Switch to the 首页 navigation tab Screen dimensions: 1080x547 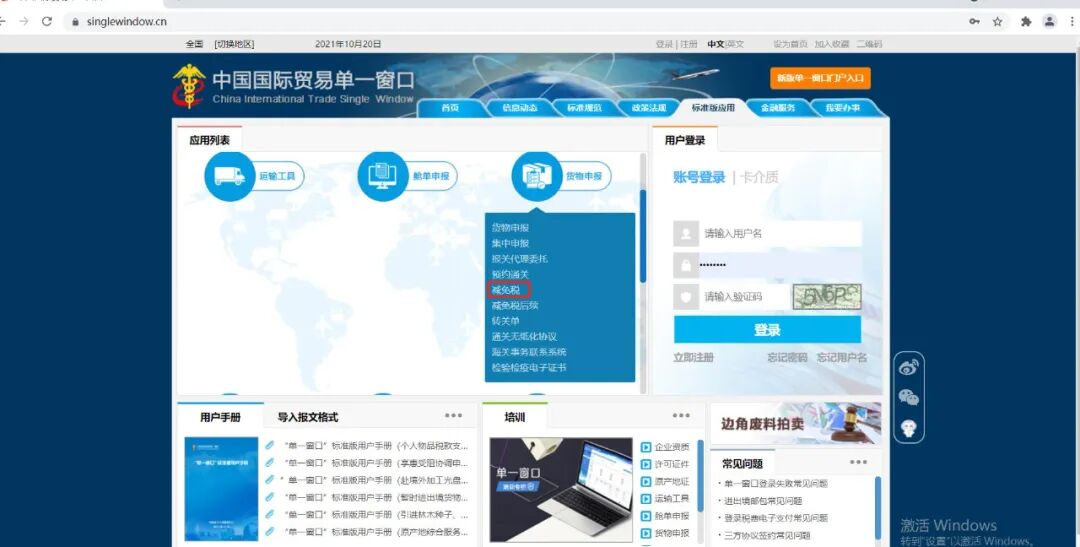[450, 108]
